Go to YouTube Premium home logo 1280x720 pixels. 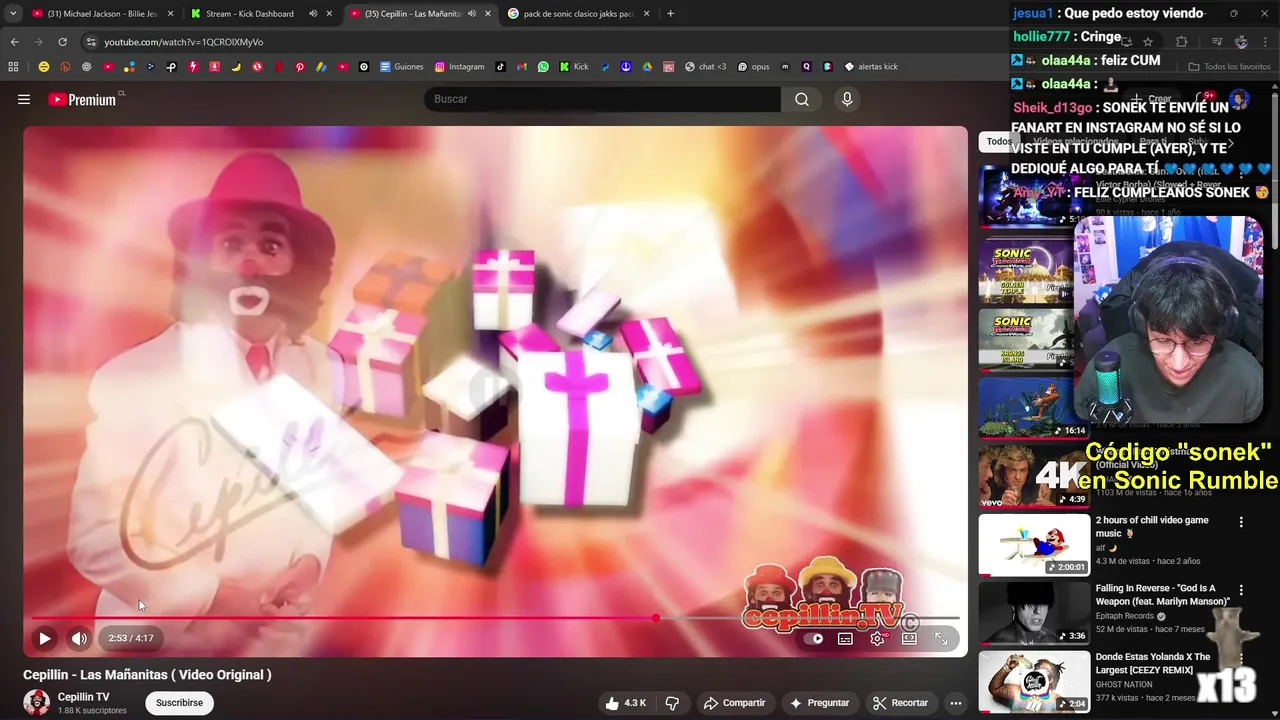click(x=82, y=99)
